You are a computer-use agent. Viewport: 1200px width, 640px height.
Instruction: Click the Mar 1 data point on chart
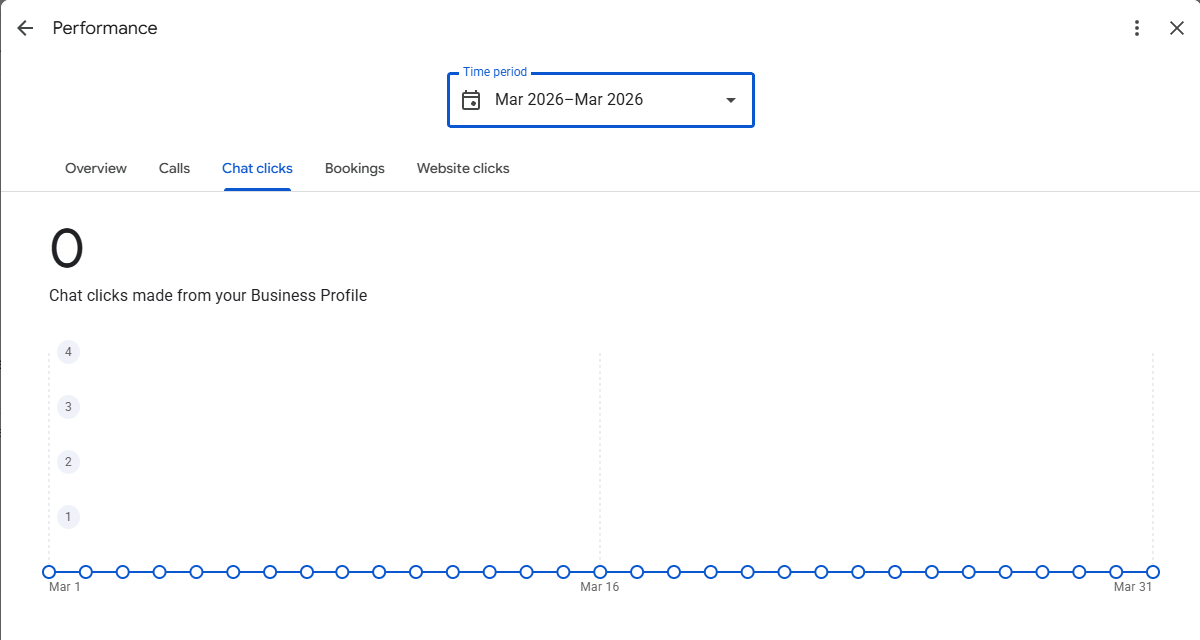point(49,572)
